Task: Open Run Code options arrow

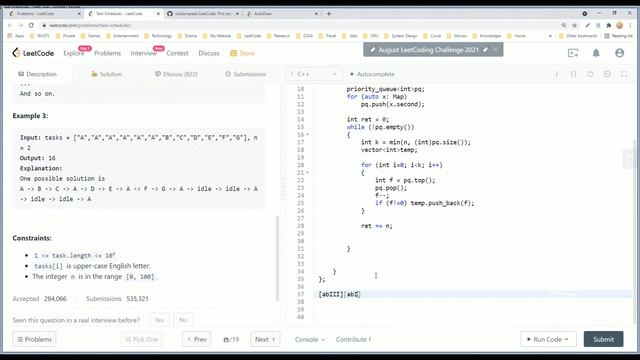Action: [566, 339]
